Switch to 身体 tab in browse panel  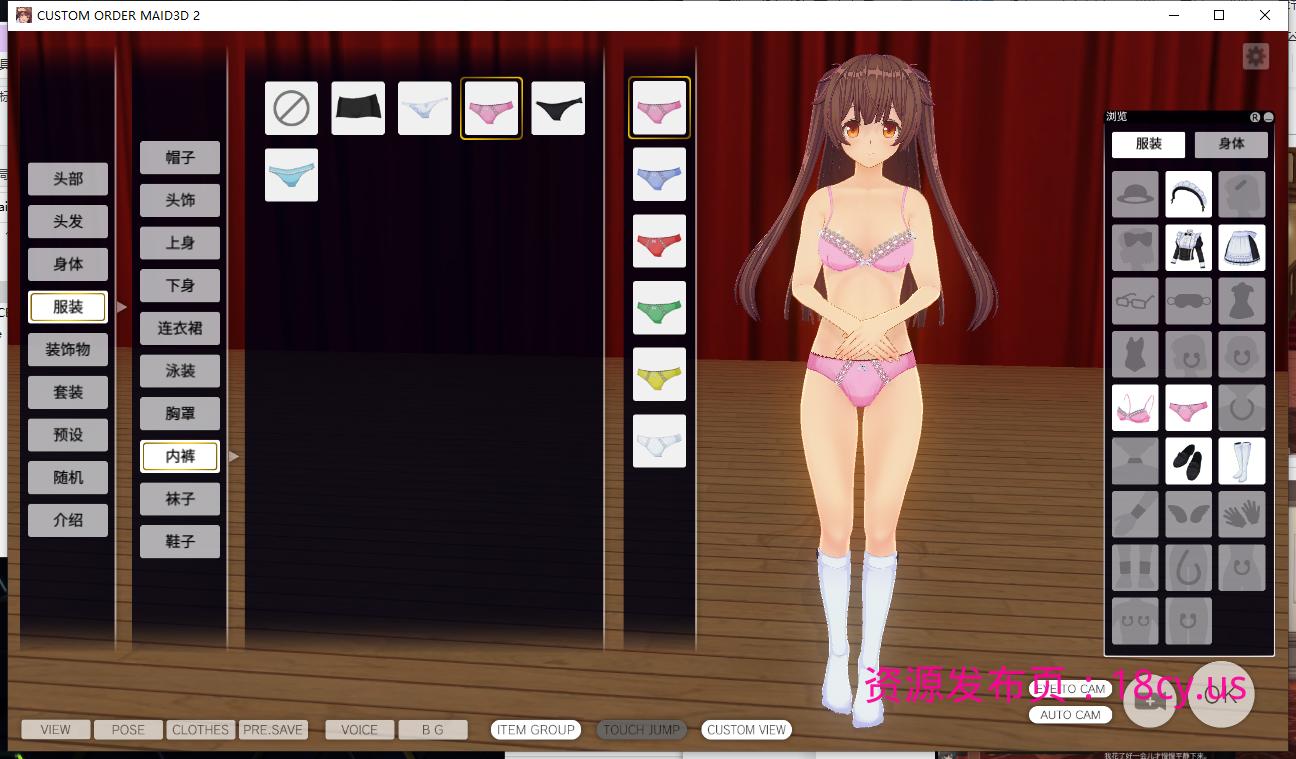(x=1231, y=144)
